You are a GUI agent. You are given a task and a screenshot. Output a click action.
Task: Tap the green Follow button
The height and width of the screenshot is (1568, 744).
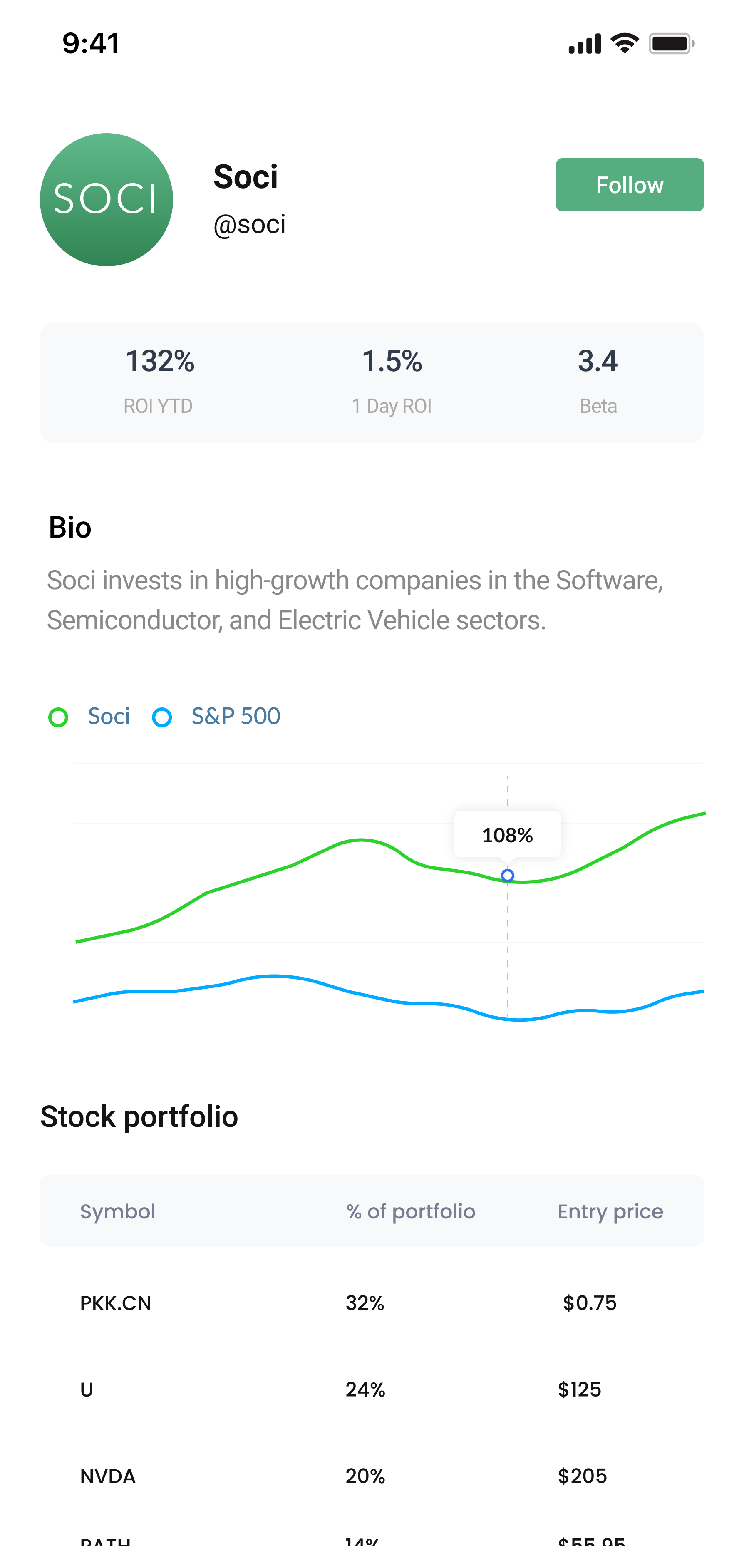click(x=630, y=184)
